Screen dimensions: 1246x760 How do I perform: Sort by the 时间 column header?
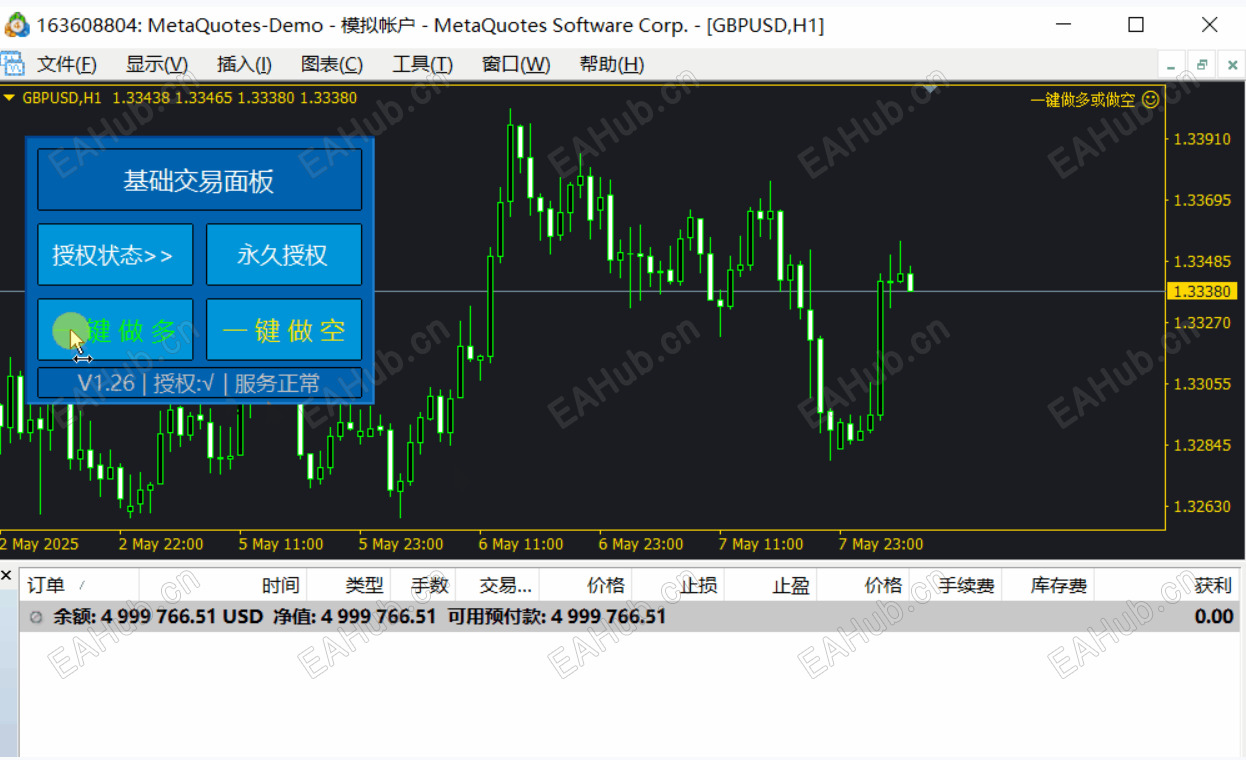[281, 585]
